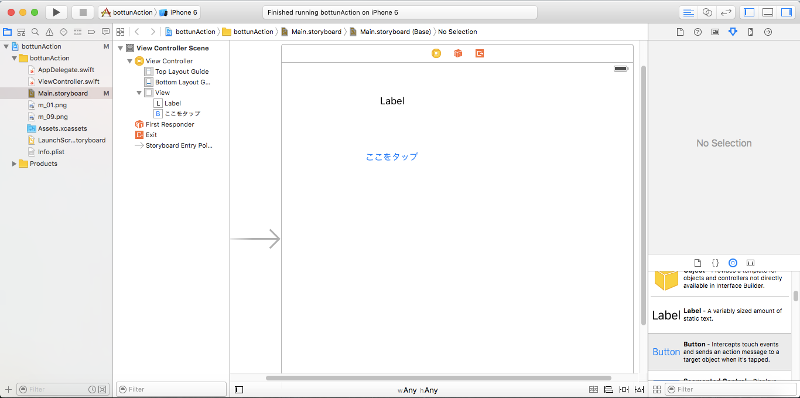This screenshot has height=398, width=800.
Task: Toggle recently modified files filter
Action: click(x=92, y=389)
